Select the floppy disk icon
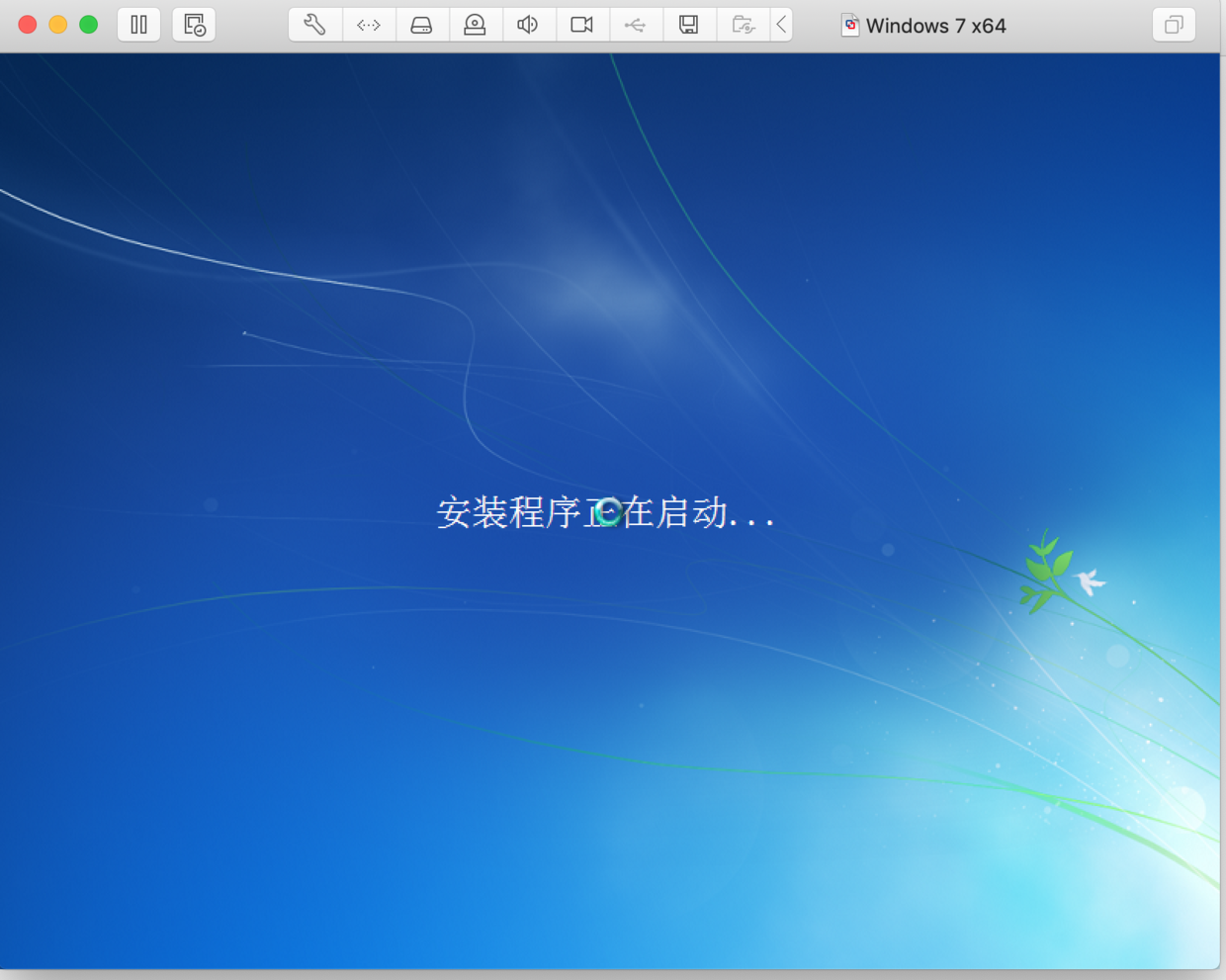Screen dimensions: 1226x980 point(689,25)
